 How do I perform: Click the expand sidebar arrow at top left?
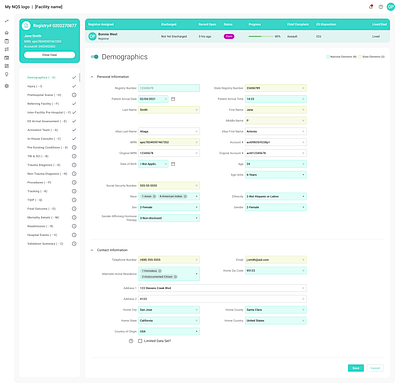point(7,21)
